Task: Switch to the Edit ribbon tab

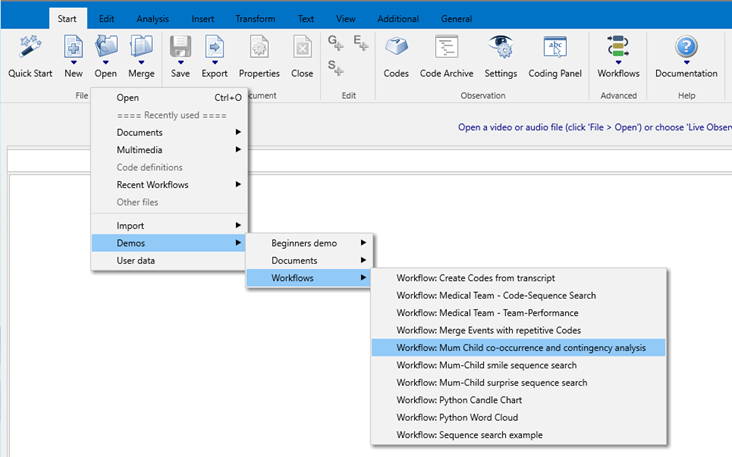Action: [x=106, y=19]
